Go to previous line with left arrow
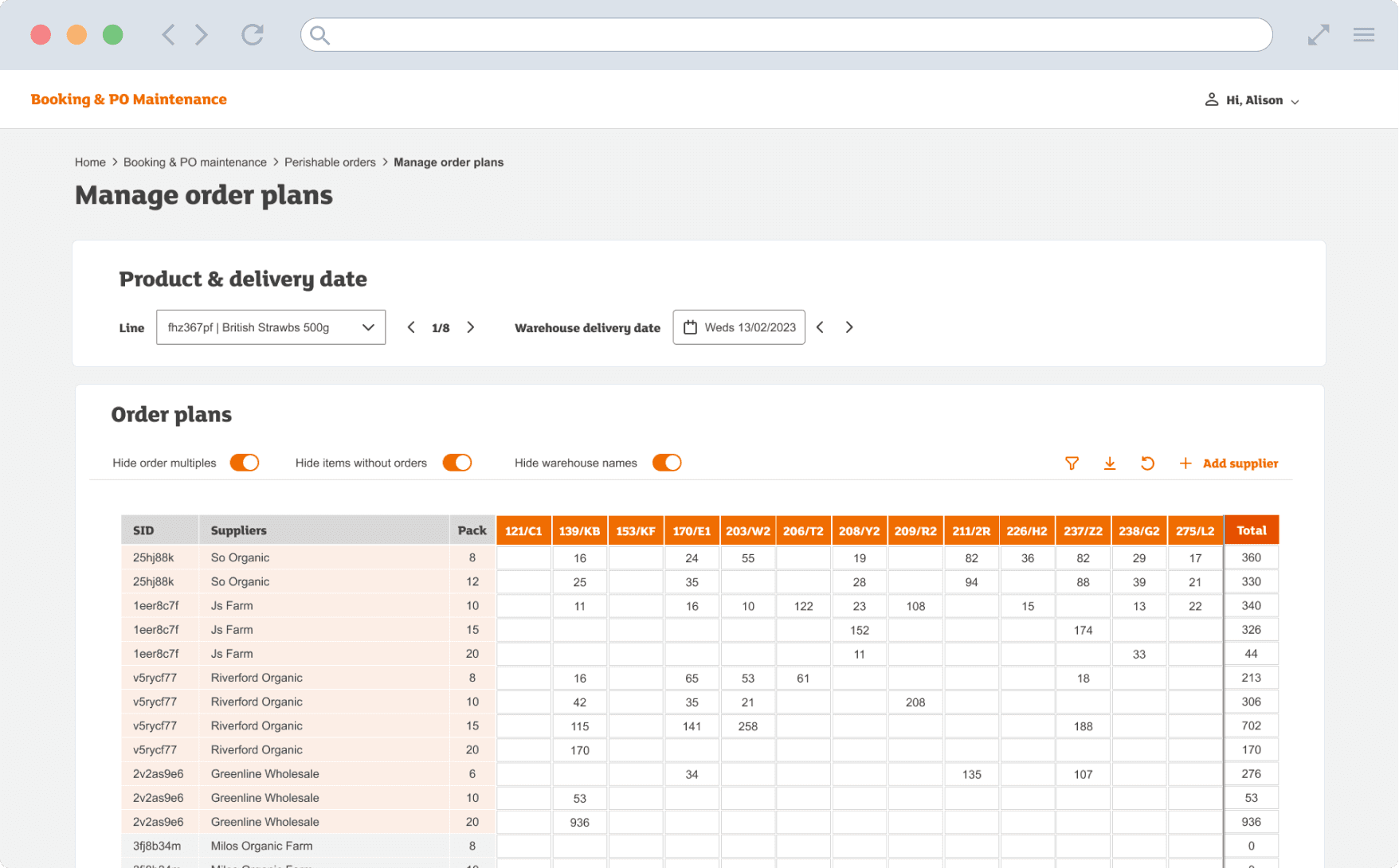The height and width of the screenshot is (868, 1399). coord(411,327)
